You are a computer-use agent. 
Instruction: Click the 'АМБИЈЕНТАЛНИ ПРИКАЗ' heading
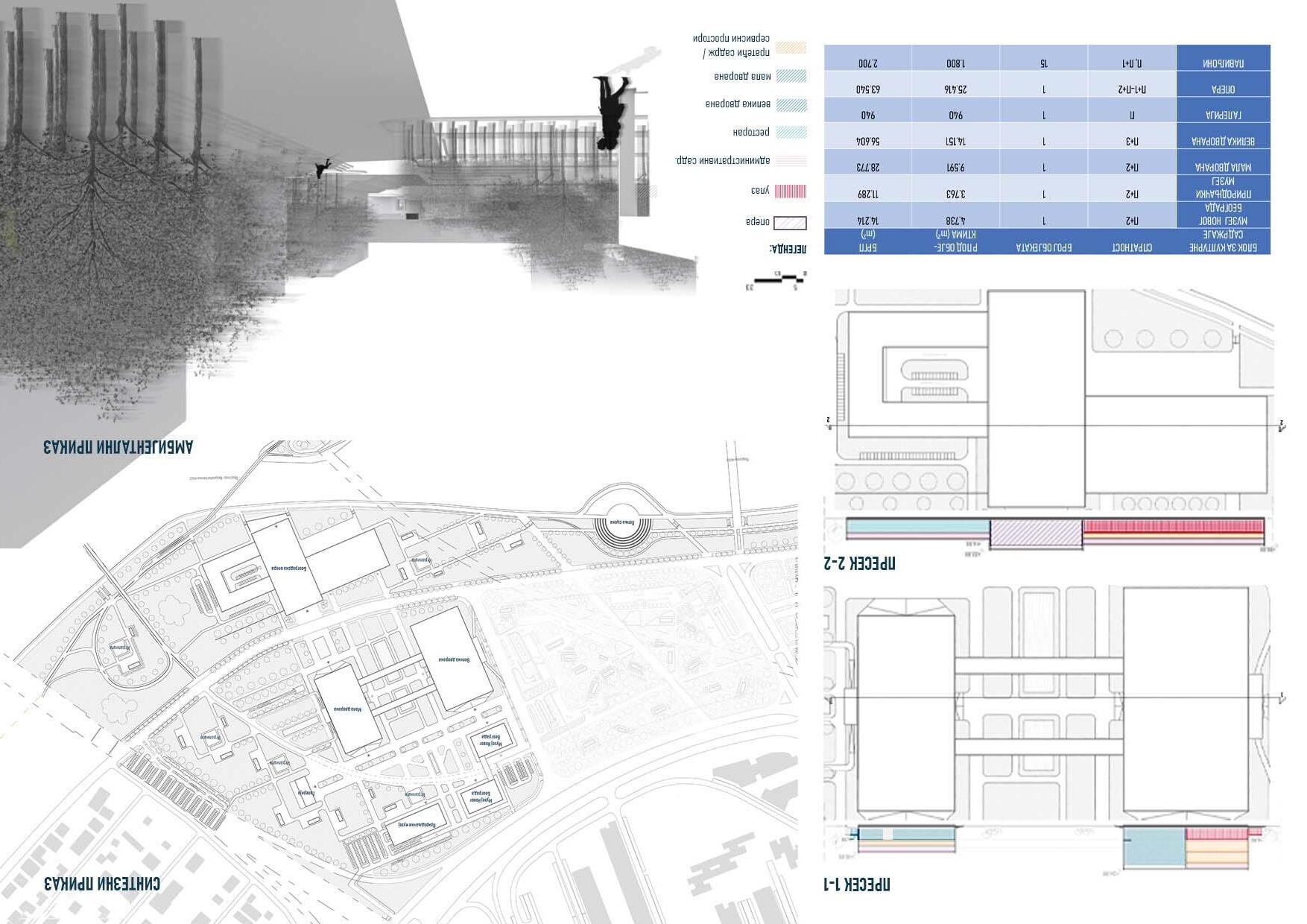(x=118, y=447)
